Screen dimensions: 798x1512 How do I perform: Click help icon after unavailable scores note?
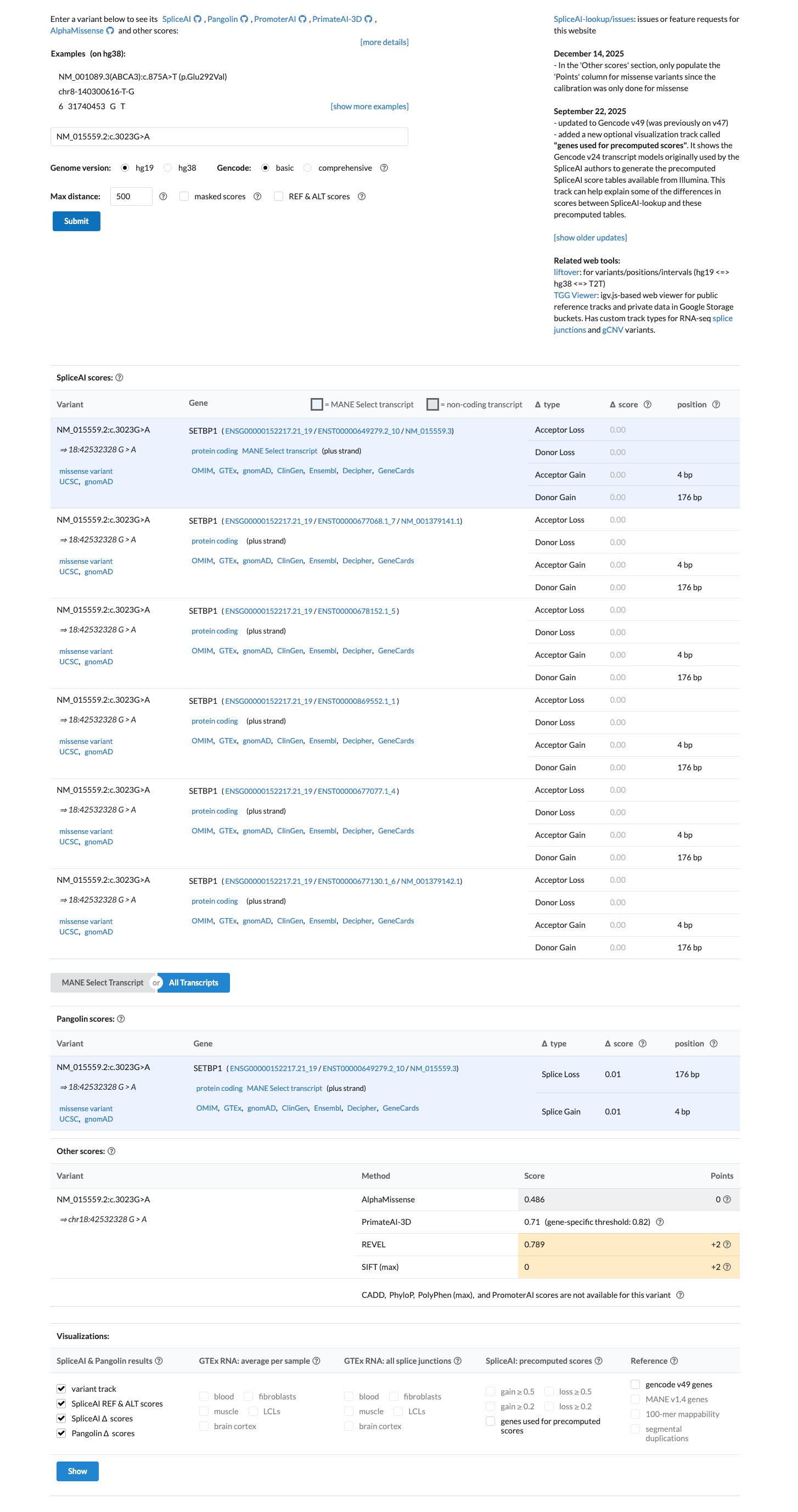[x=680, y=1296]
